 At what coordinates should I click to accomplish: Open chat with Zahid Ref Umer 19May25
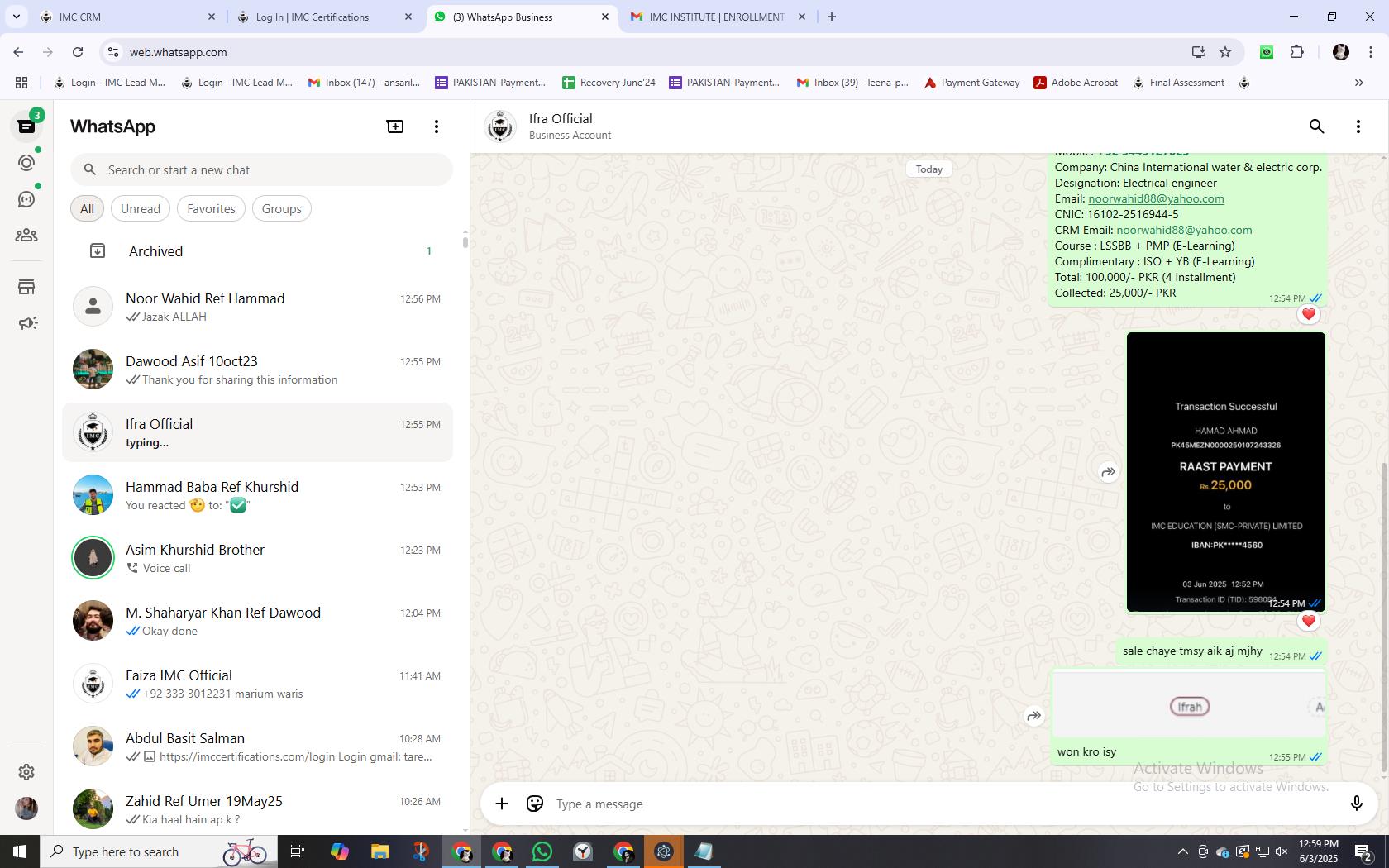[x=257, y=809]
